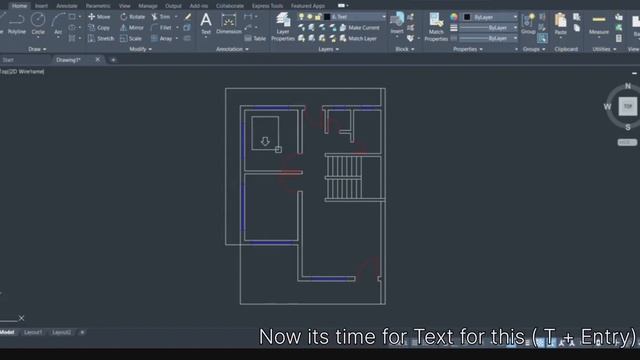Image resolution: width=640 pixels, height=360 pixels.
Task: Select the Polyline tool
Action: [17, 23]
